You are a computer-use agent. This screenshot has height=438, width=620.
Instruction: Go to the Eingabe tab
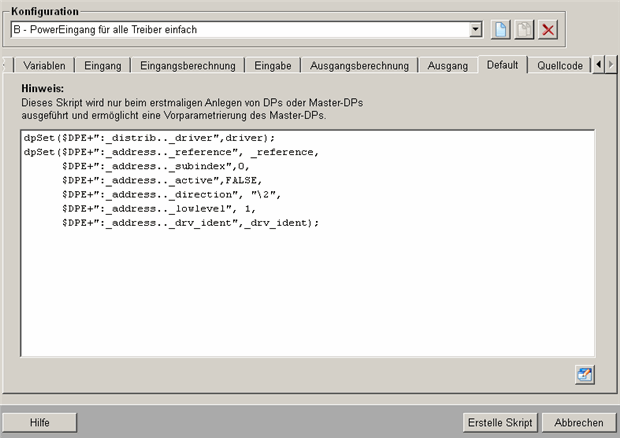pos(272,66)
